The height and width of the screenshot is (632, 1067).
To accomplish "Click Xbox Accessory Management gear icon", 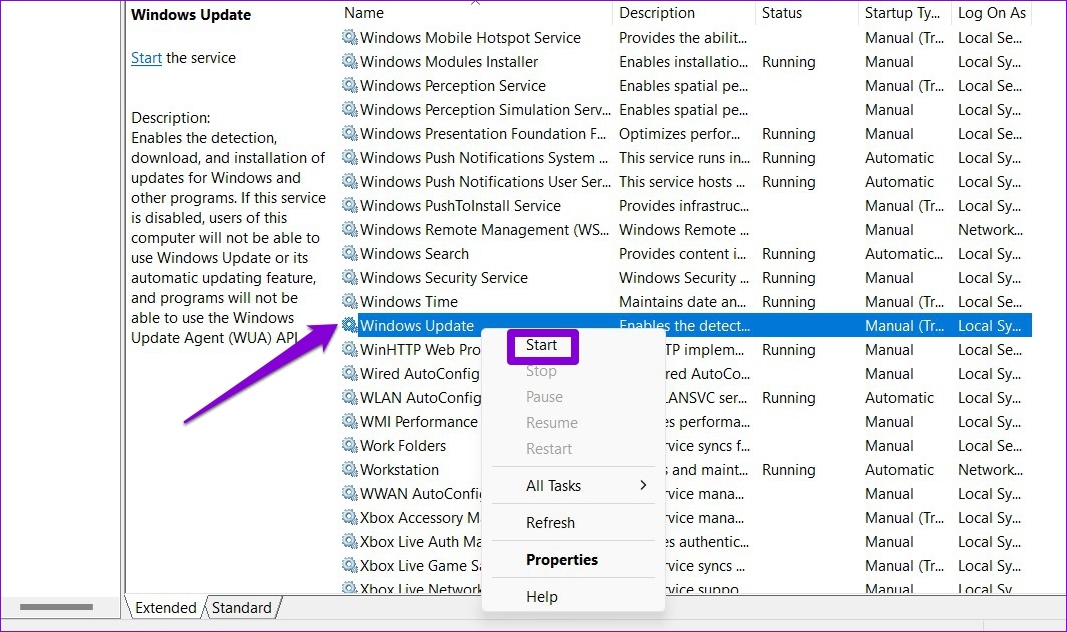I will tap(350, 518).
